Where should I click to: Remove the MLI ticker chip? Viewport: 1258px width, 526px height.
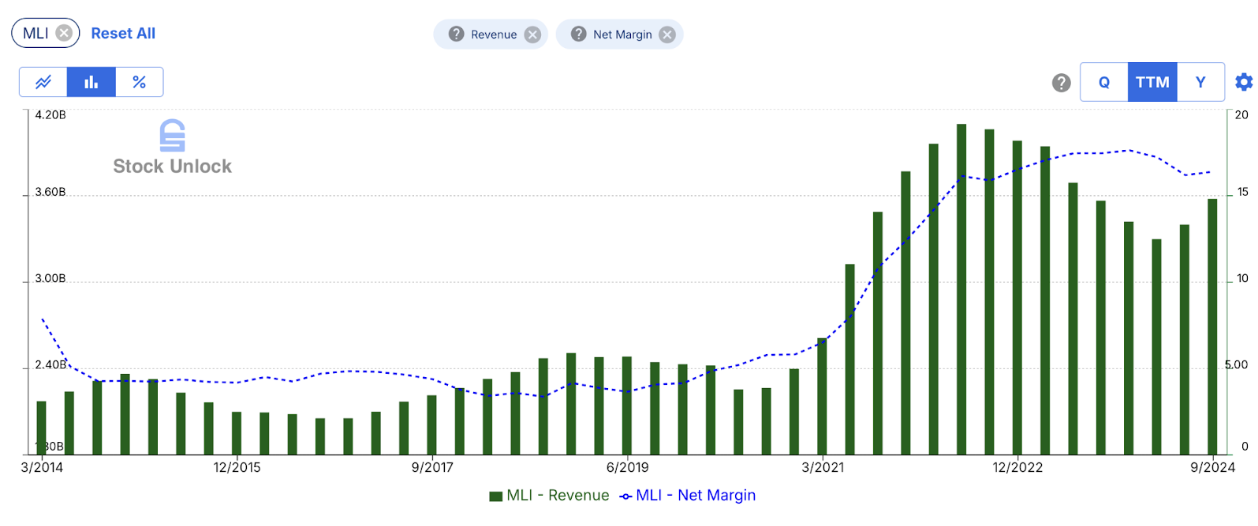point(64,33)
